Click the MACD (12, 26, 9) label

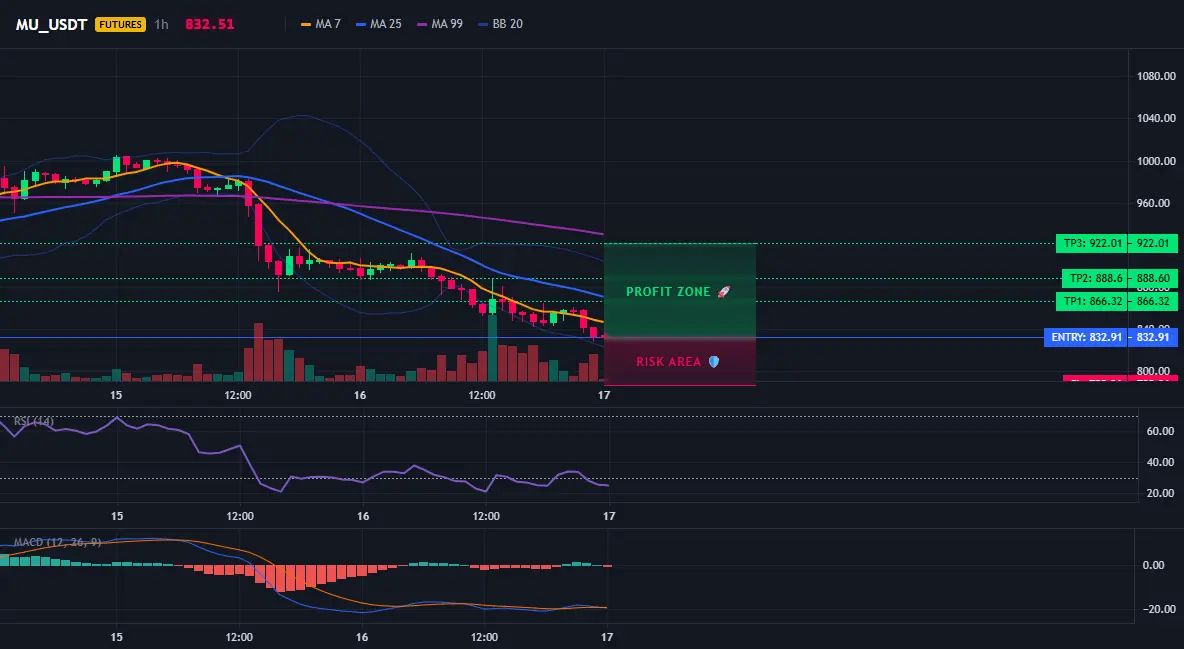point(57,542)
